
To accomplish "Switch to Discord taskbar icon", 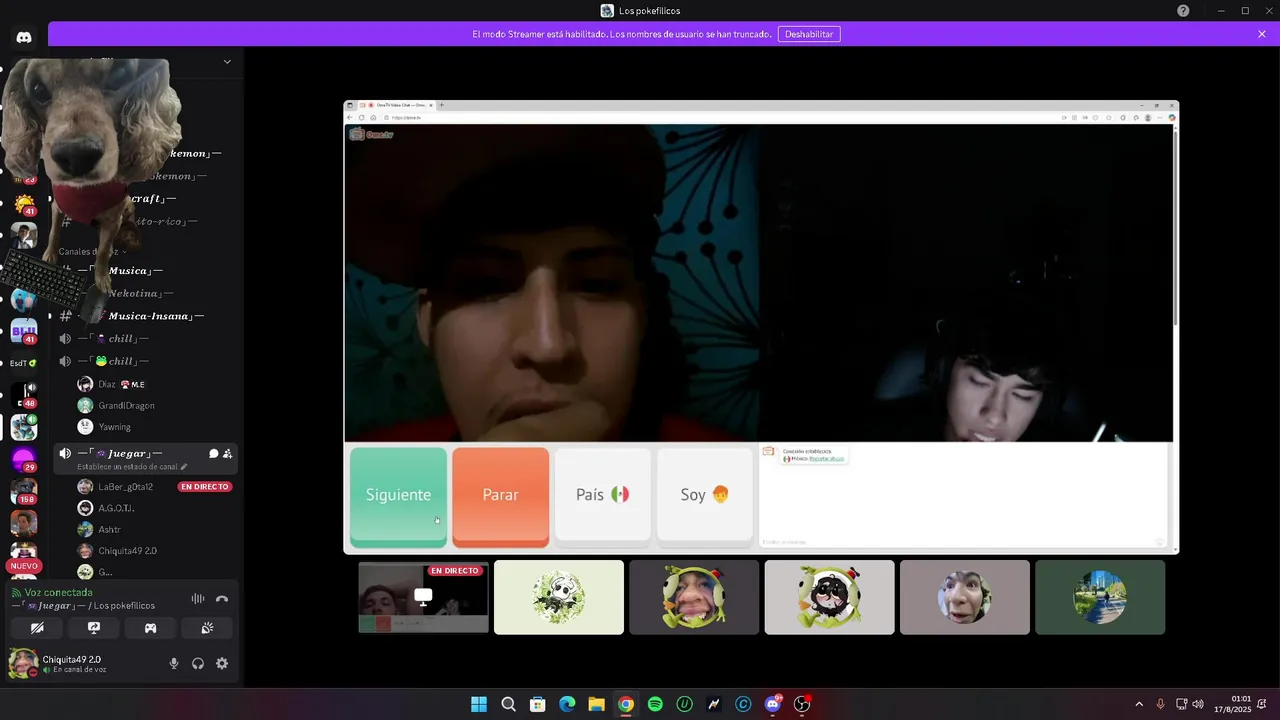I will click(x=772, y=704).
